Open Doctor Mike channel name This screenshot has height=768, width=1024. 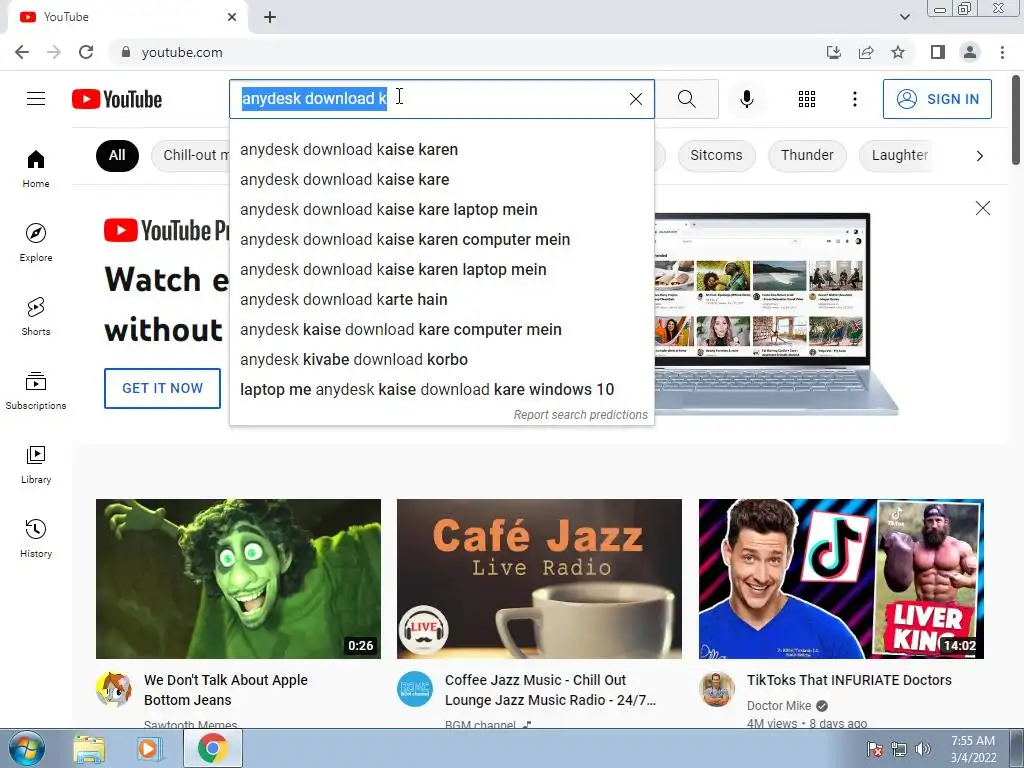[x=778, y=706]
